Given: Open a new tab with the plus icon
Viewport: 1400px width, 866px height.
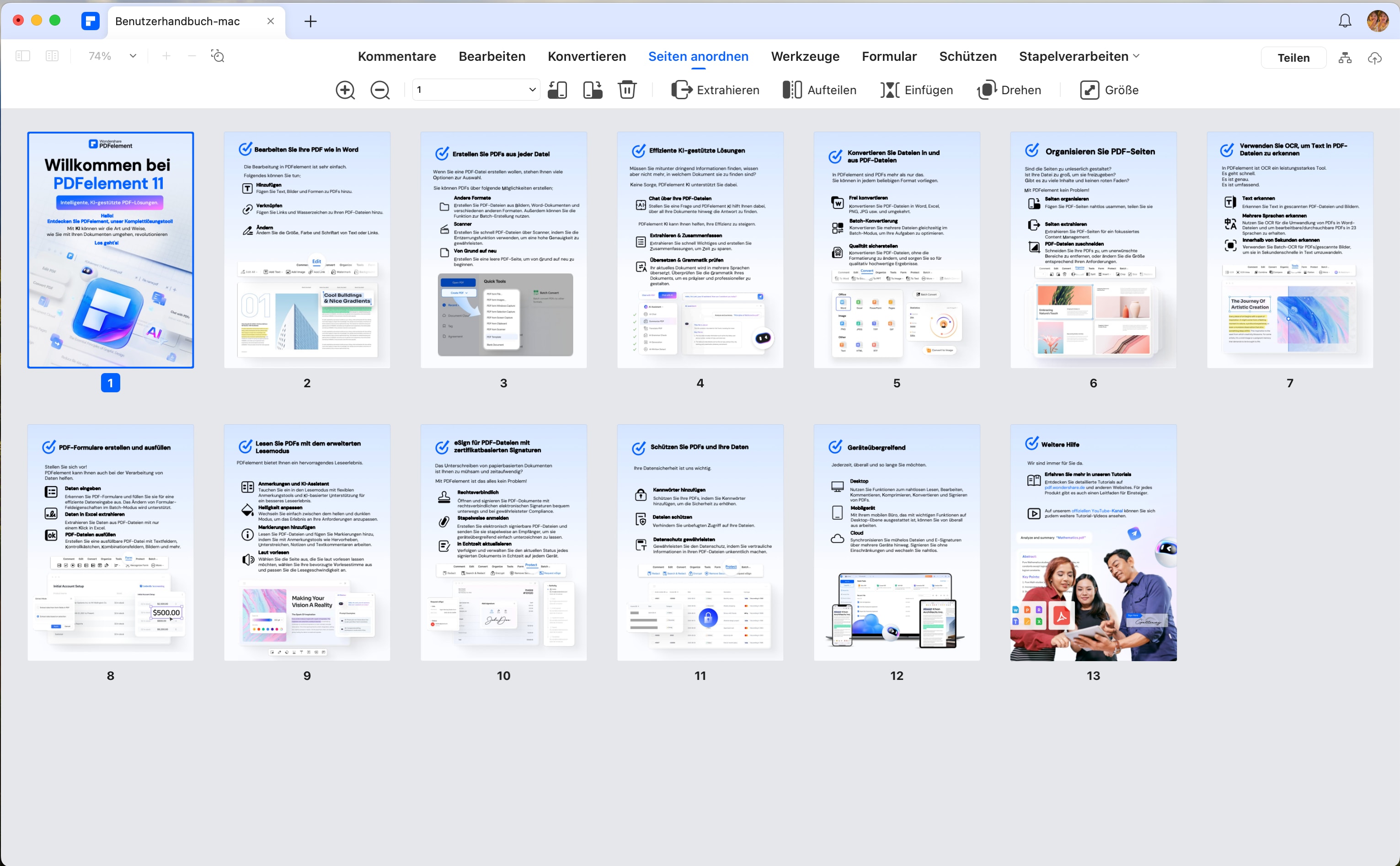Looking at the screenshot, I should point(310,21).
